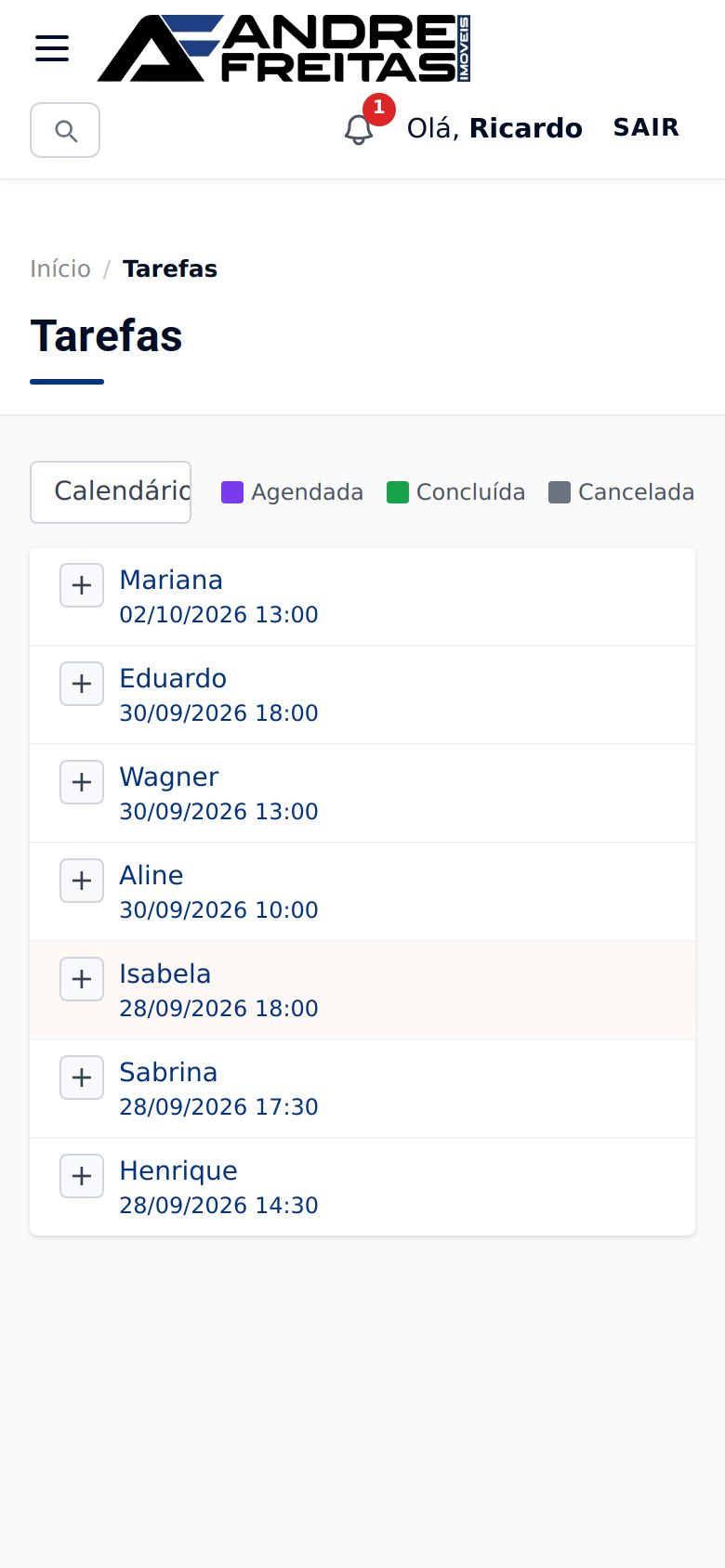
Task: Click the Tarefas breadcrumb item
Action: click(x=170, y=268)
